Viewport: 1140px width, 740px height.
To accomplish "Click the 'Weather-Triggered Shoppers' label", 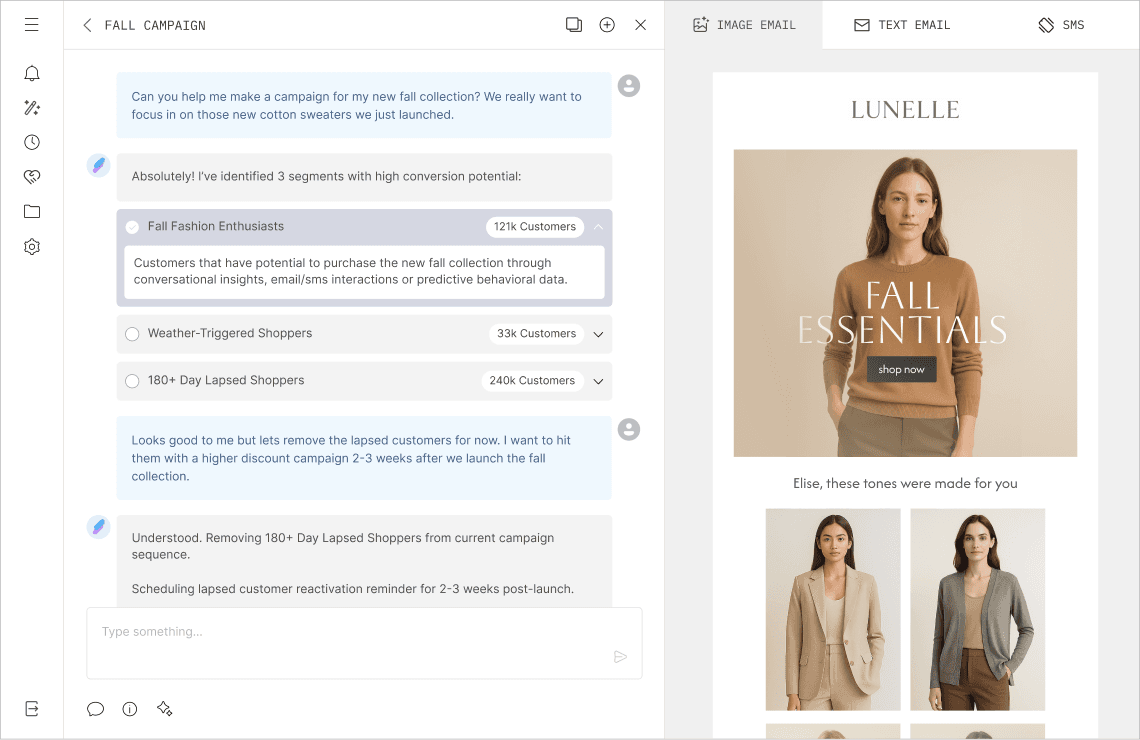I will point(230,333).
